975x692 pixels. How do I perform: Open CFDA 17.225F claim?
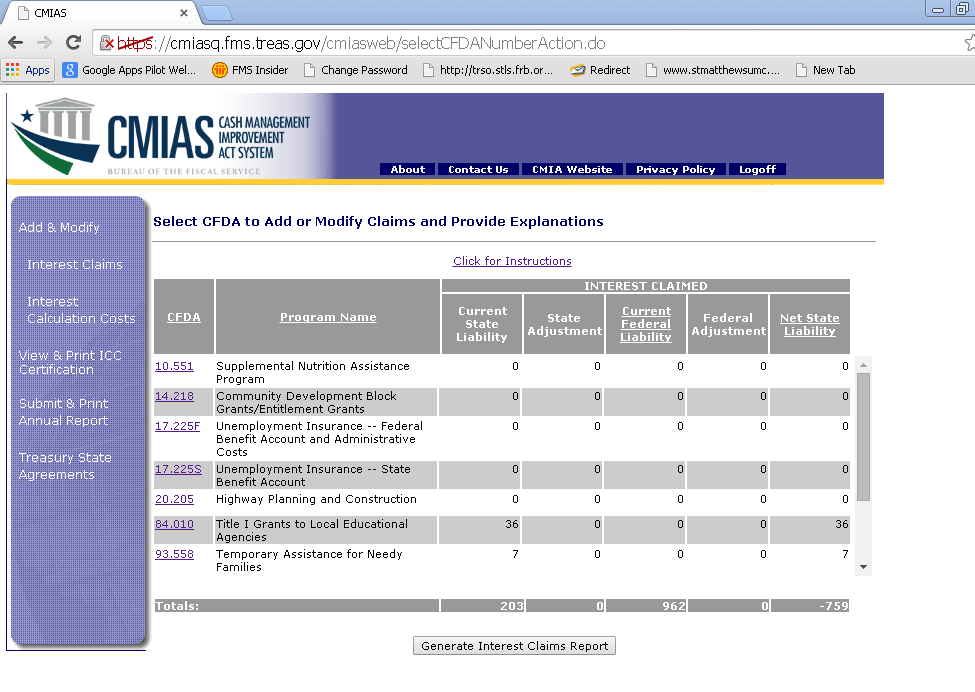coord(177,426)
